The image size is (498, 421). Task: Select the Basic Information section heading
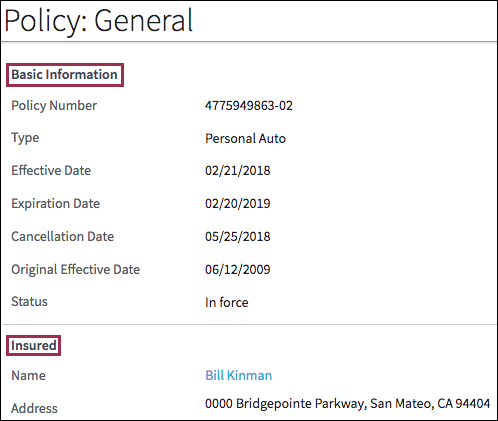pos(65,75)
